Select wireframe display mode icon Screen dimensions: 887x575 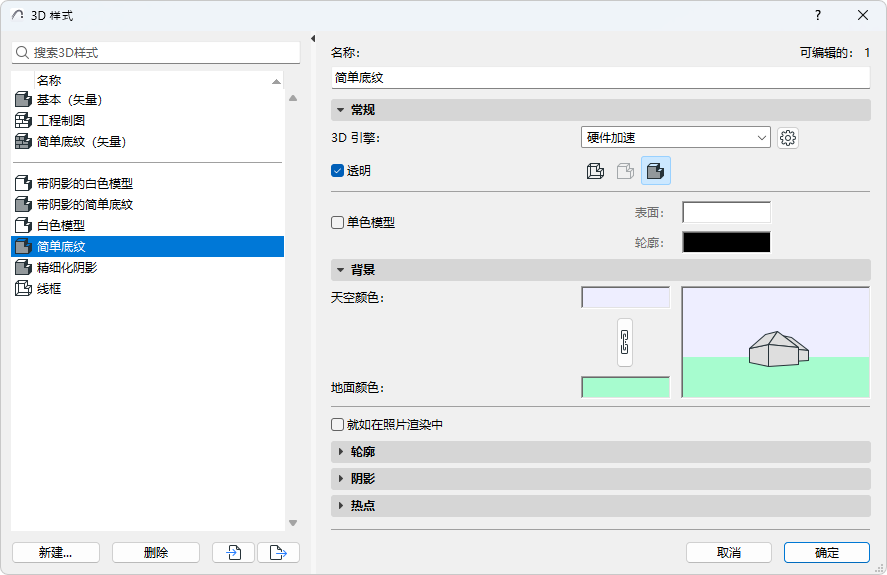595,170
